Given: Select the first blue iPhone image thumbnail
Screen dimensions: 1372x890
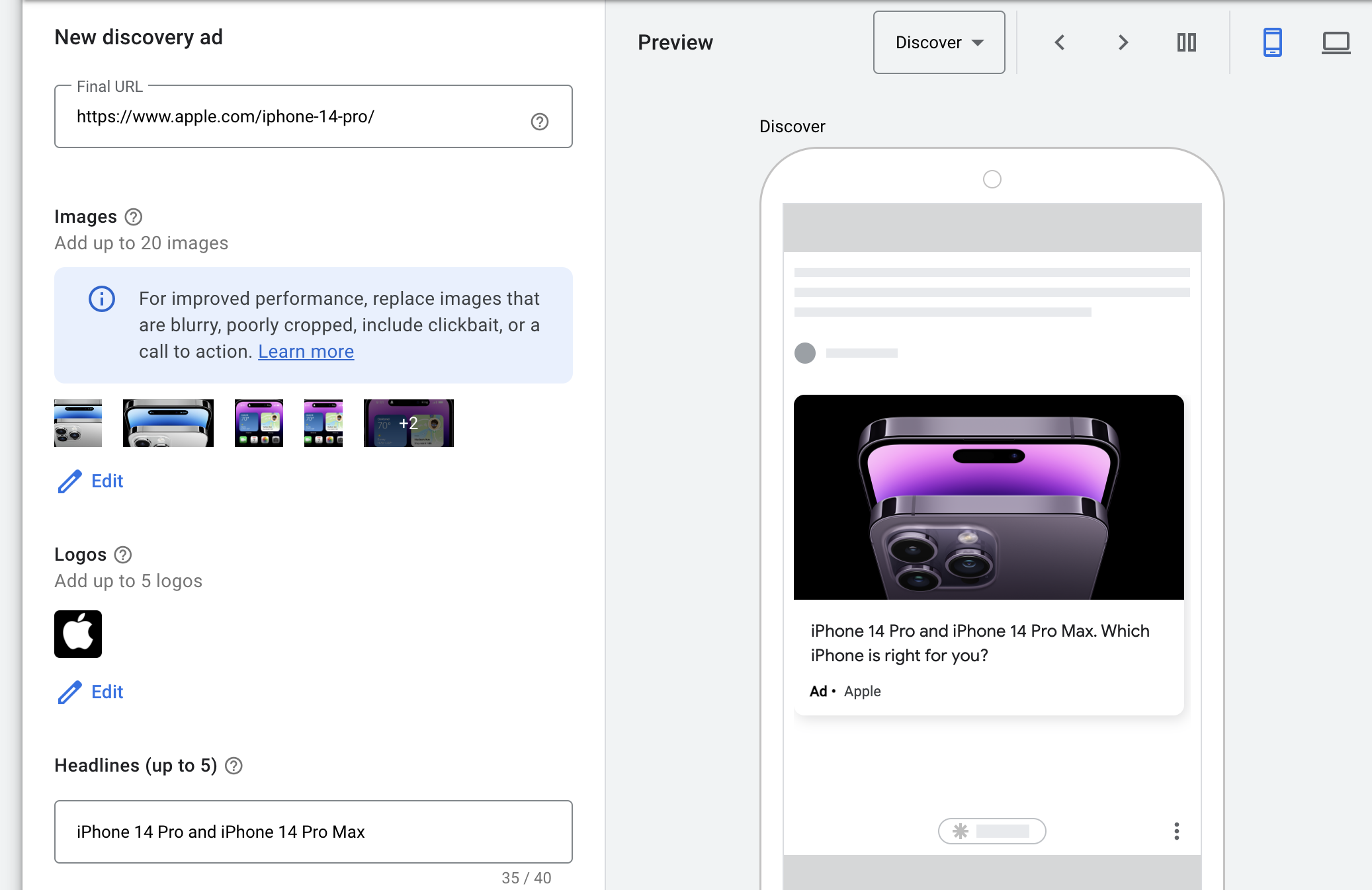Looking at the screenshot, I should 78,423.
